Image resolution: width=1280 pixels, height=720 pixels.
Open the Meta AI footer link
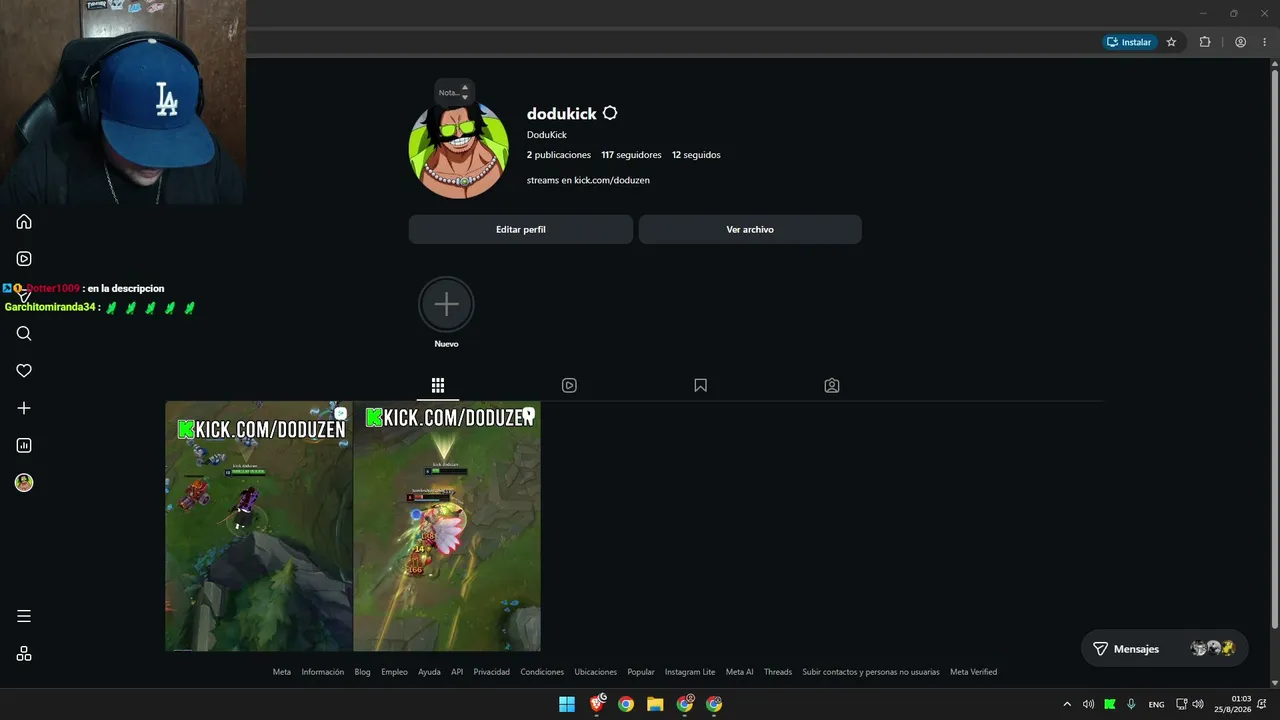740,672
